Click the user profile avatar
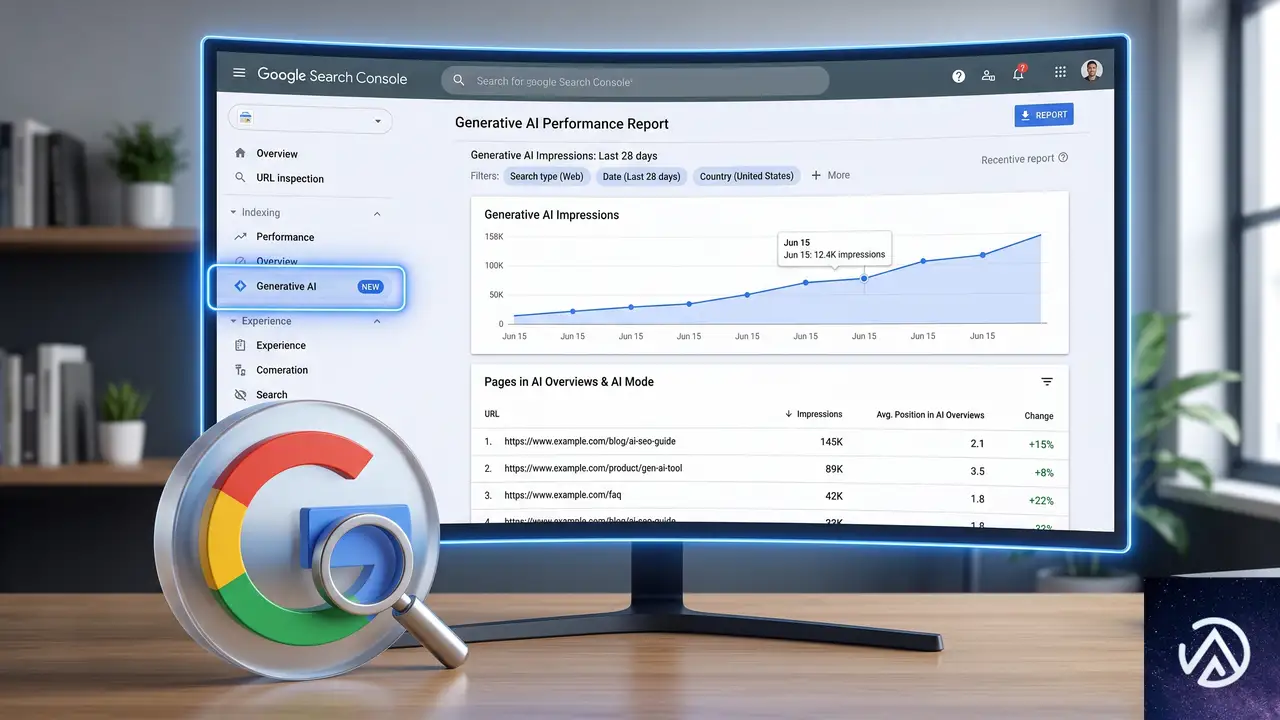The height and width of the screenshot is (720, 1280). [1092, 70]
